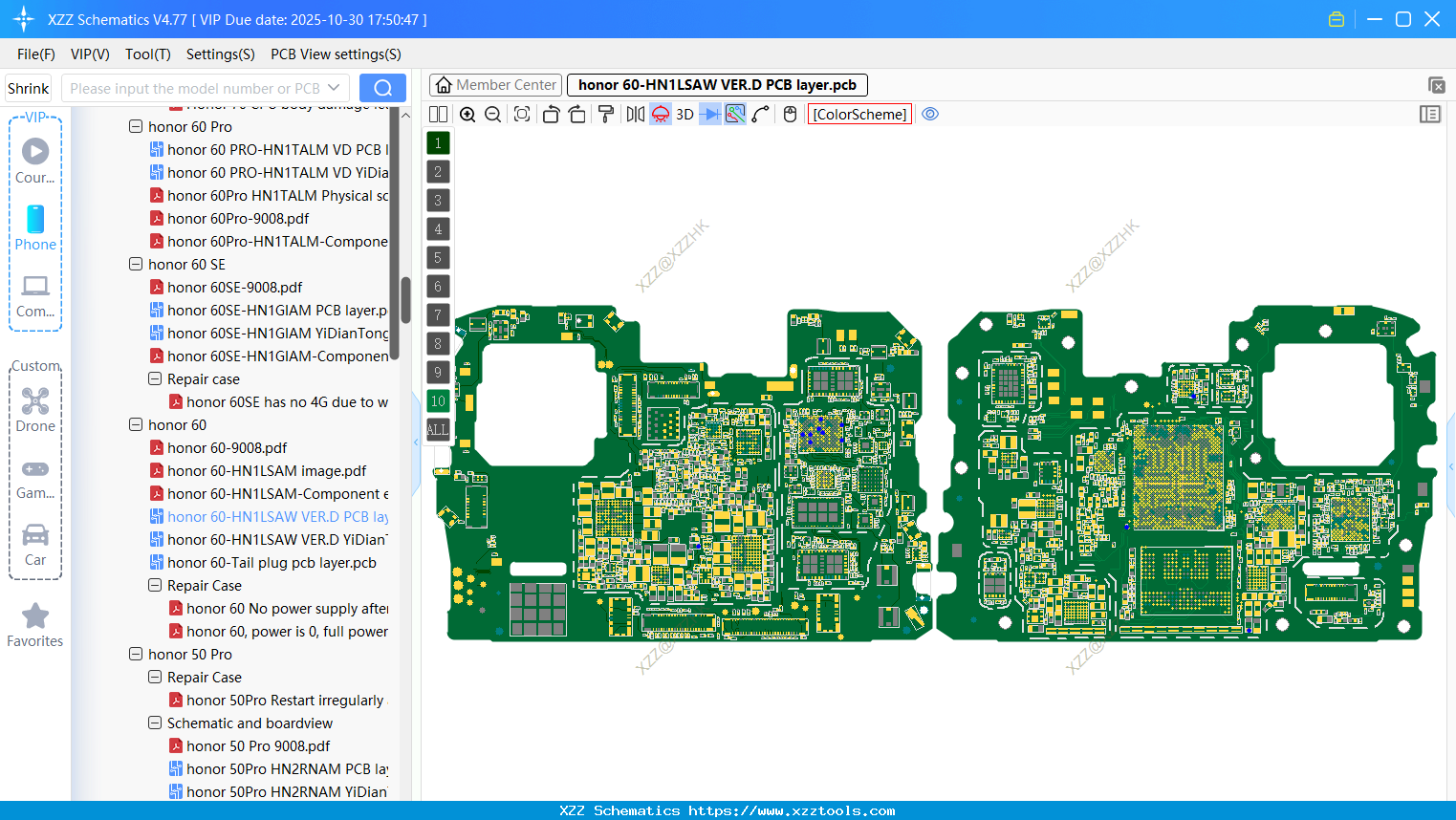1456x820 pixels.
Task: Toggle the right side panel icon
Action: (x=1430, y=115)
